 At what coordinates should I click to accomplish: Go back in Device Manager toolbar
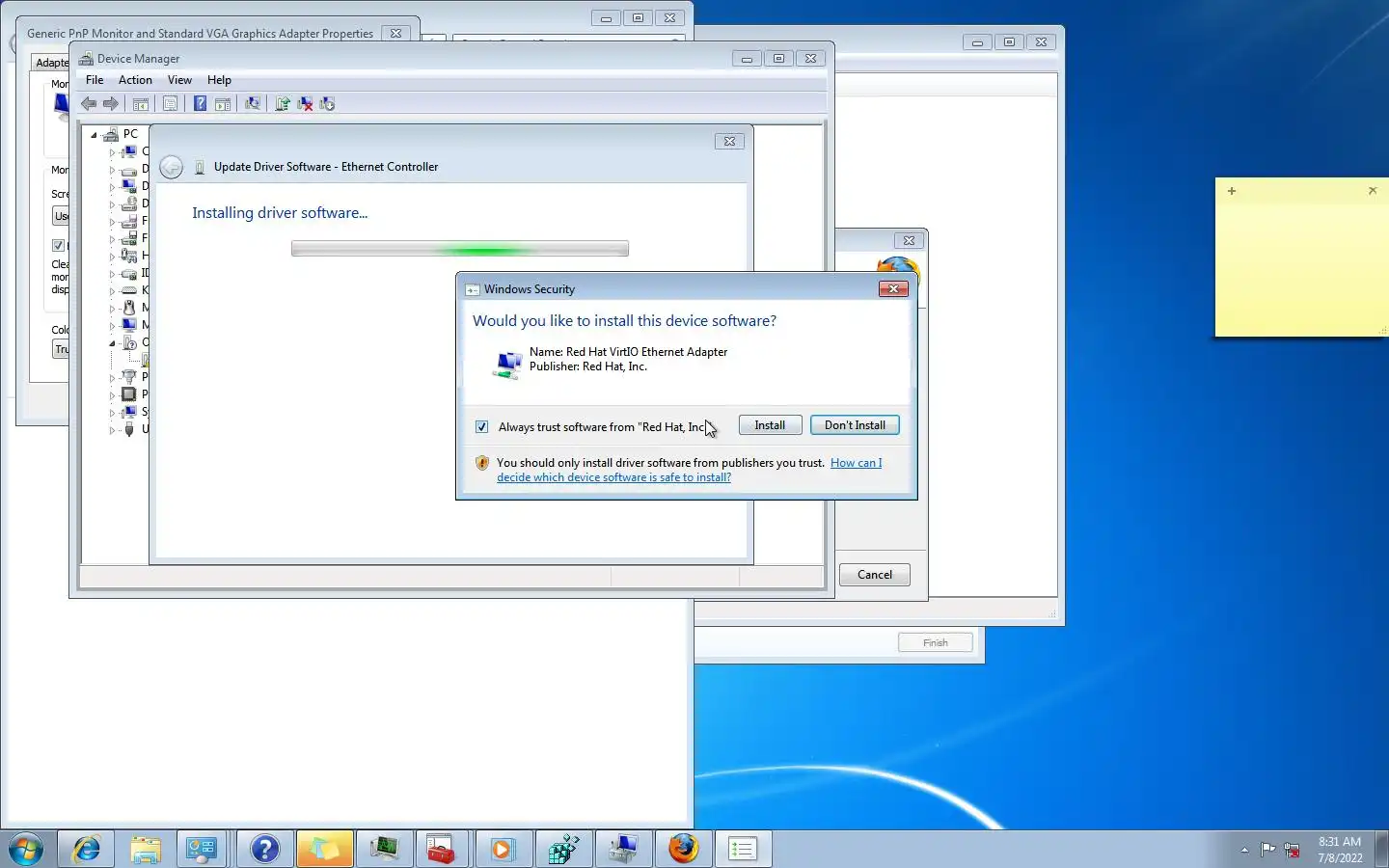89,104
